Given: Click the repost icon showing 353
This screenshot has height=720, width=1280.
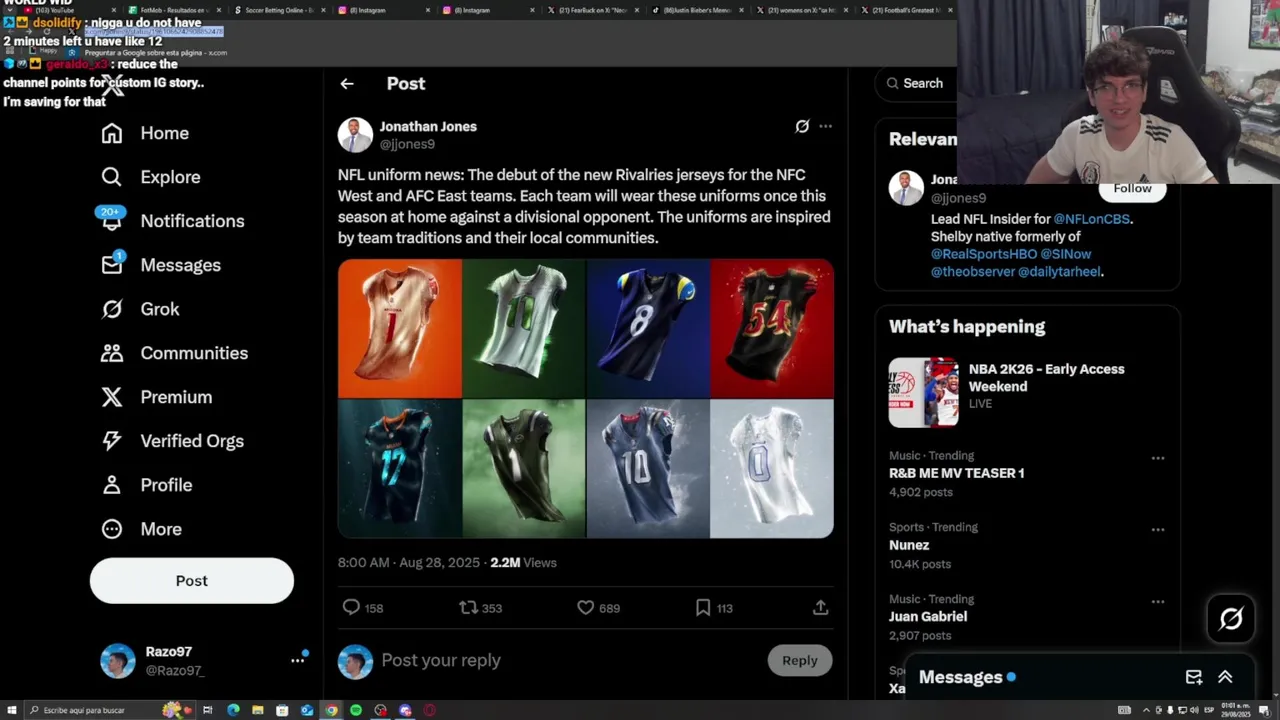Looking at the screenshot, I should click(x=468, y=607).
